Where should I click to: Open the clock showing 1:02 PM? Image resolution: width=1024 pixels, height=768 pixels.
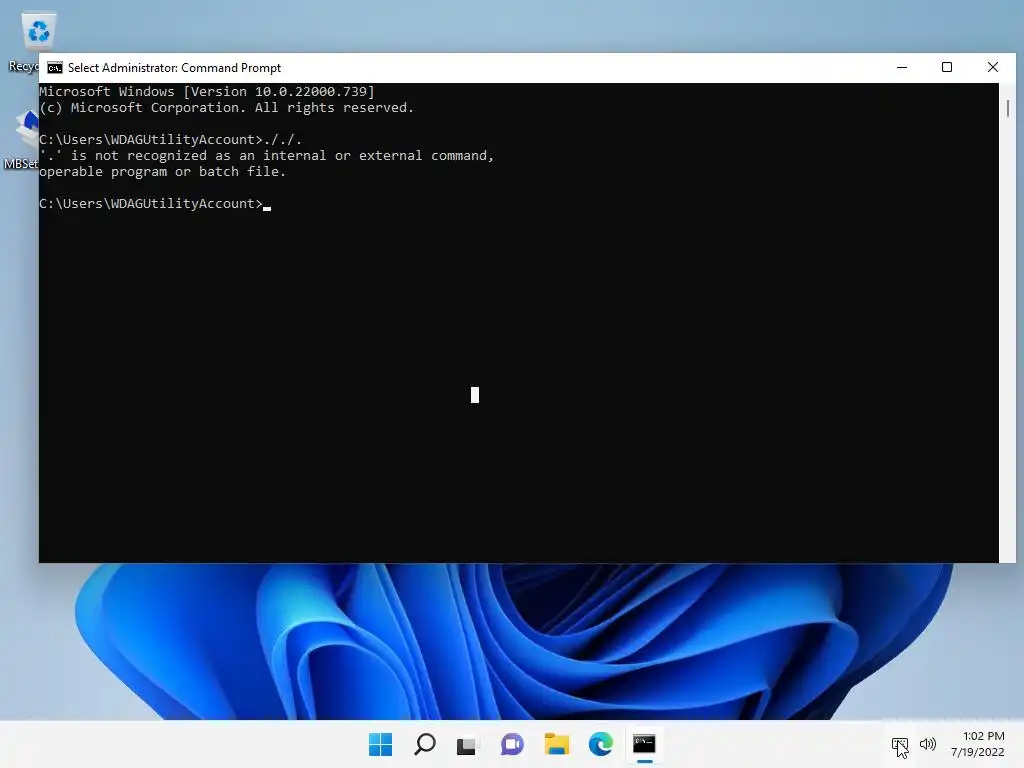tap(978, 744)
